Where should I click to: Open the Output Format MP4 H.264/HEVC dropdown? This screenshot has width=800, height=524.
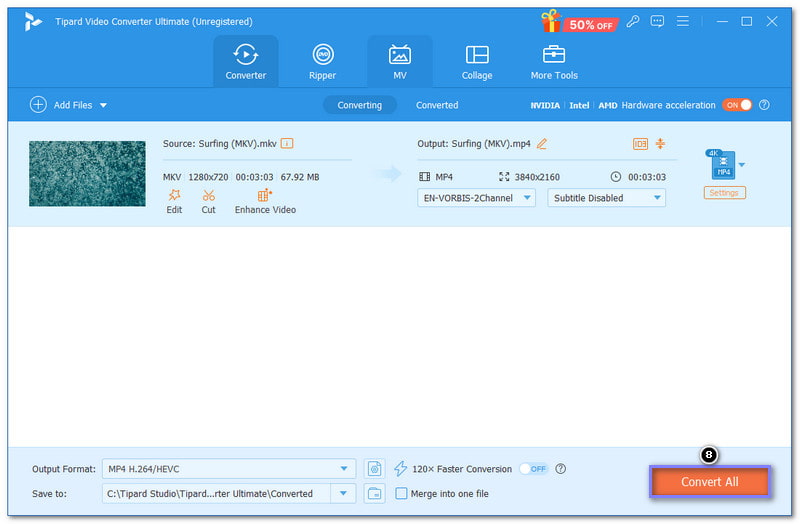point(229,468)
